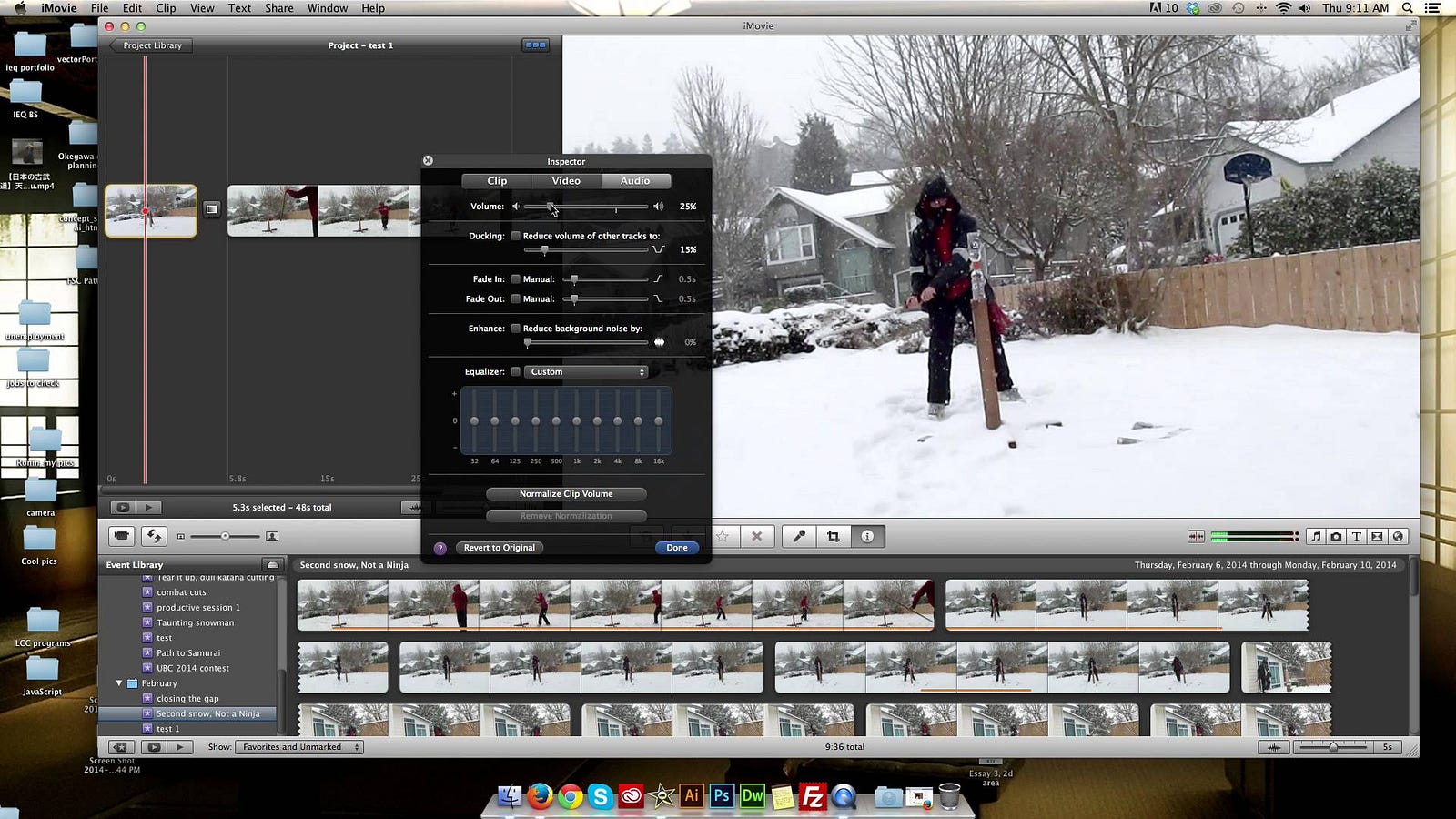Enable Reduce background noise checkbox
The width and height of the screenshot is (1456, 819).
[x=516, y=329]
